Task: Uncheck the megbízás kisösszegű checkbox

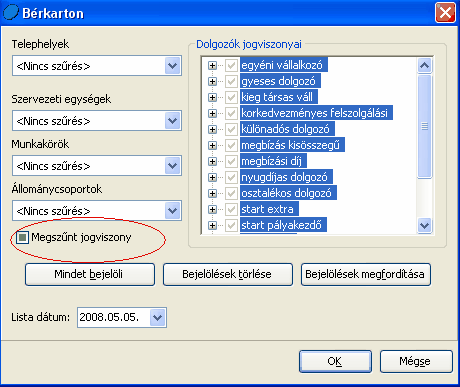Action: 231,145
